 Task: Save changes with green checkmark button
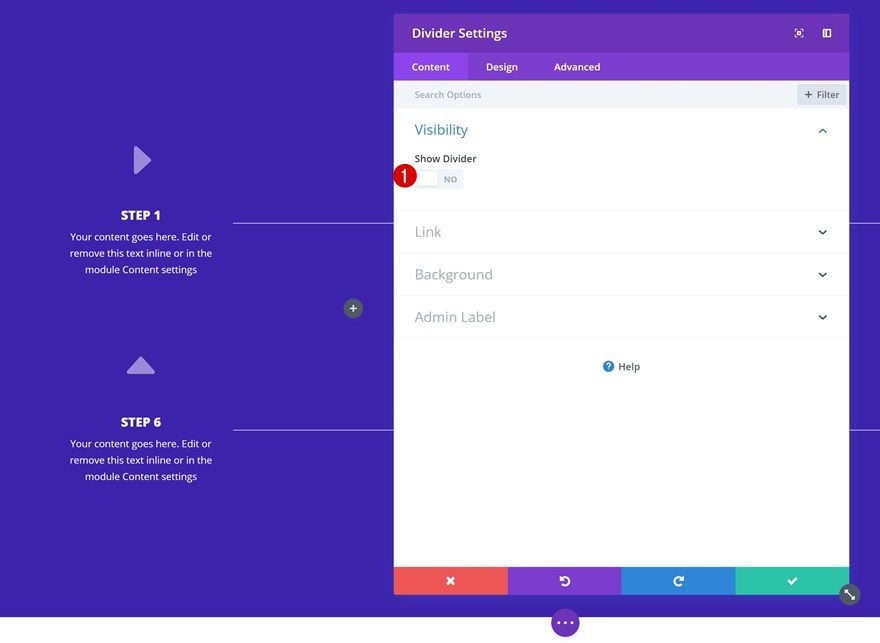point(792,581)
